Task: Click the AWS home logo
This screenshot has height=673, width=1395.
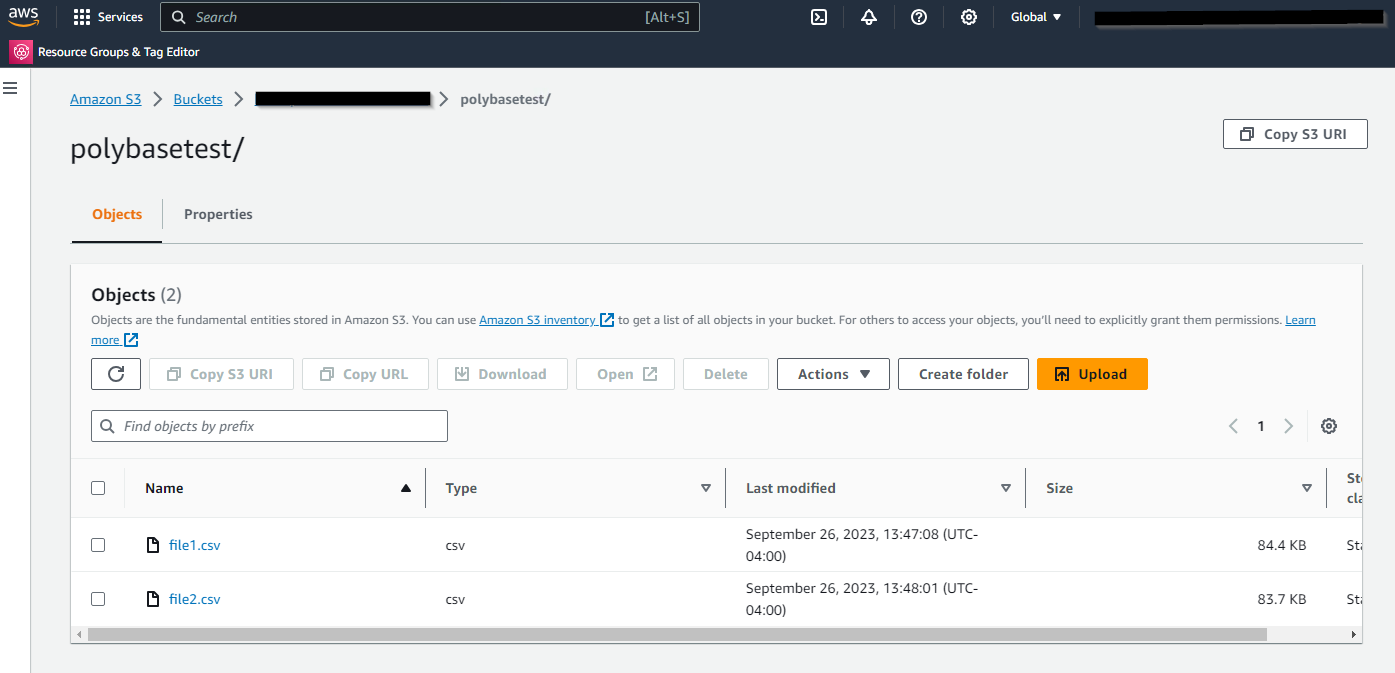Action: 23,16
